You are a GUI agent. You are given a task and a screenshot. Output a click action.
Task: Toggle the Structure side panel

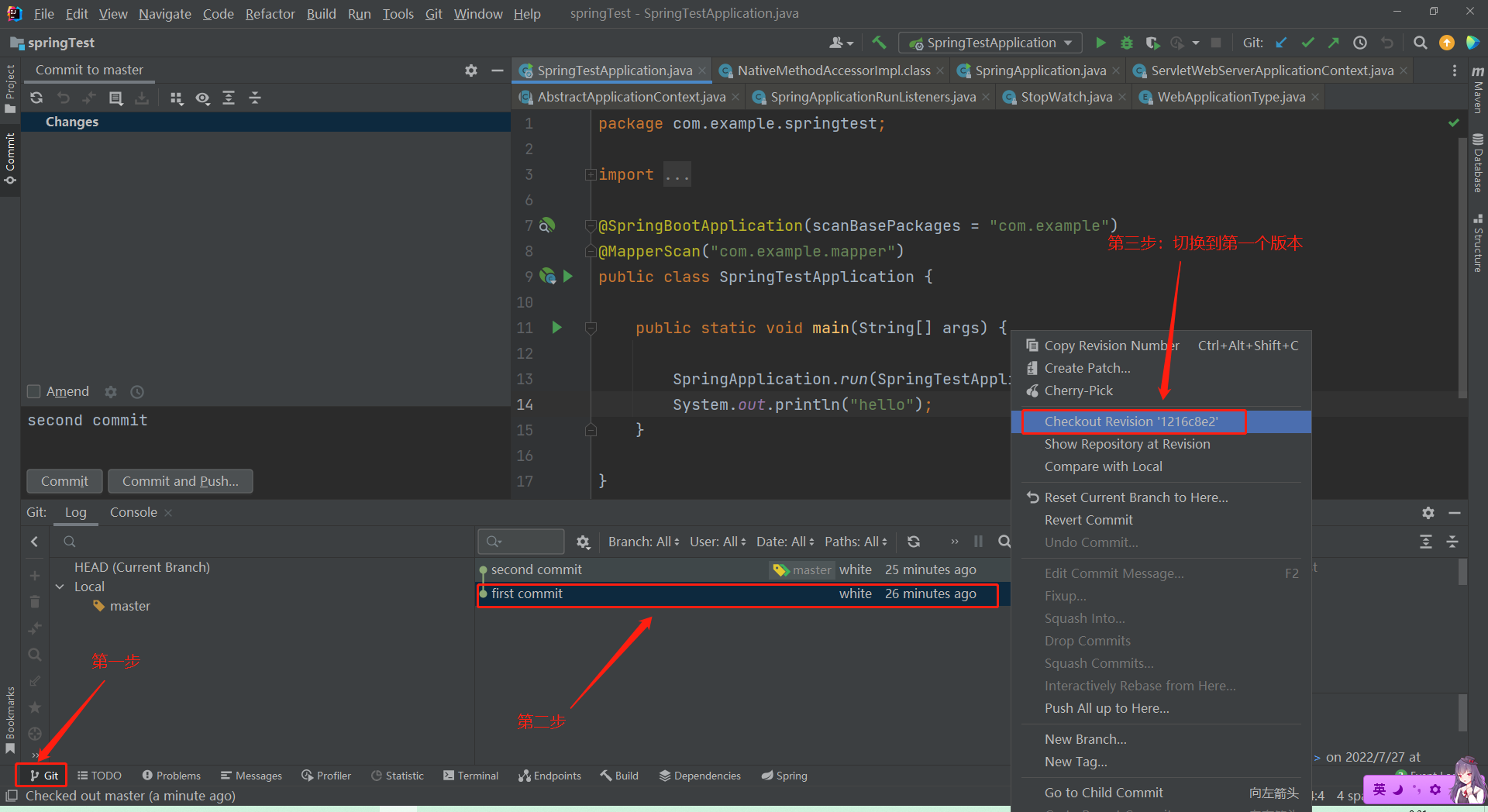[x=1478, y=243]
